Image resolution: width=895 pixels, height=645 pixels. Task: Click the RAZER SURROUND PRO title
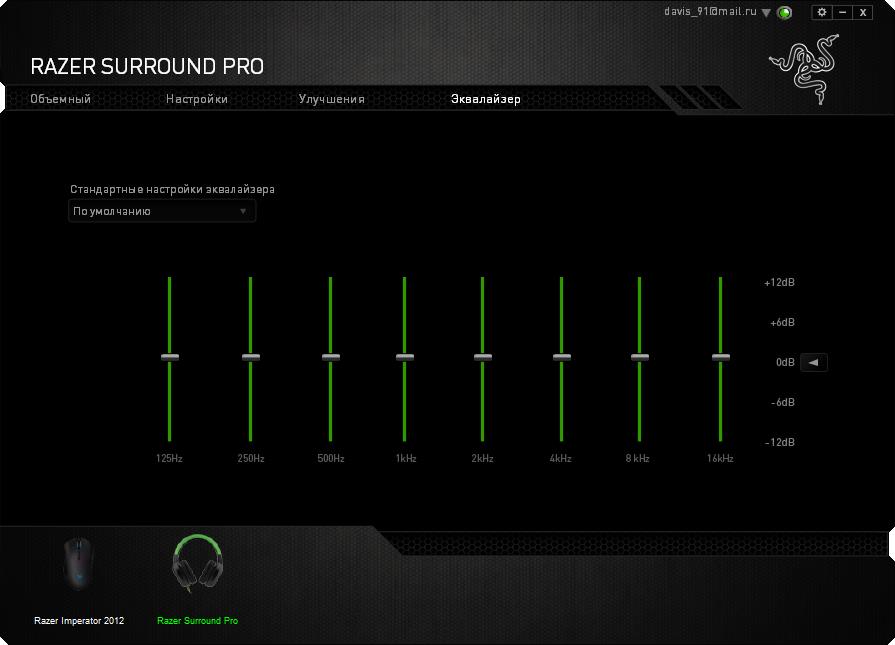(x=147, y=66)
